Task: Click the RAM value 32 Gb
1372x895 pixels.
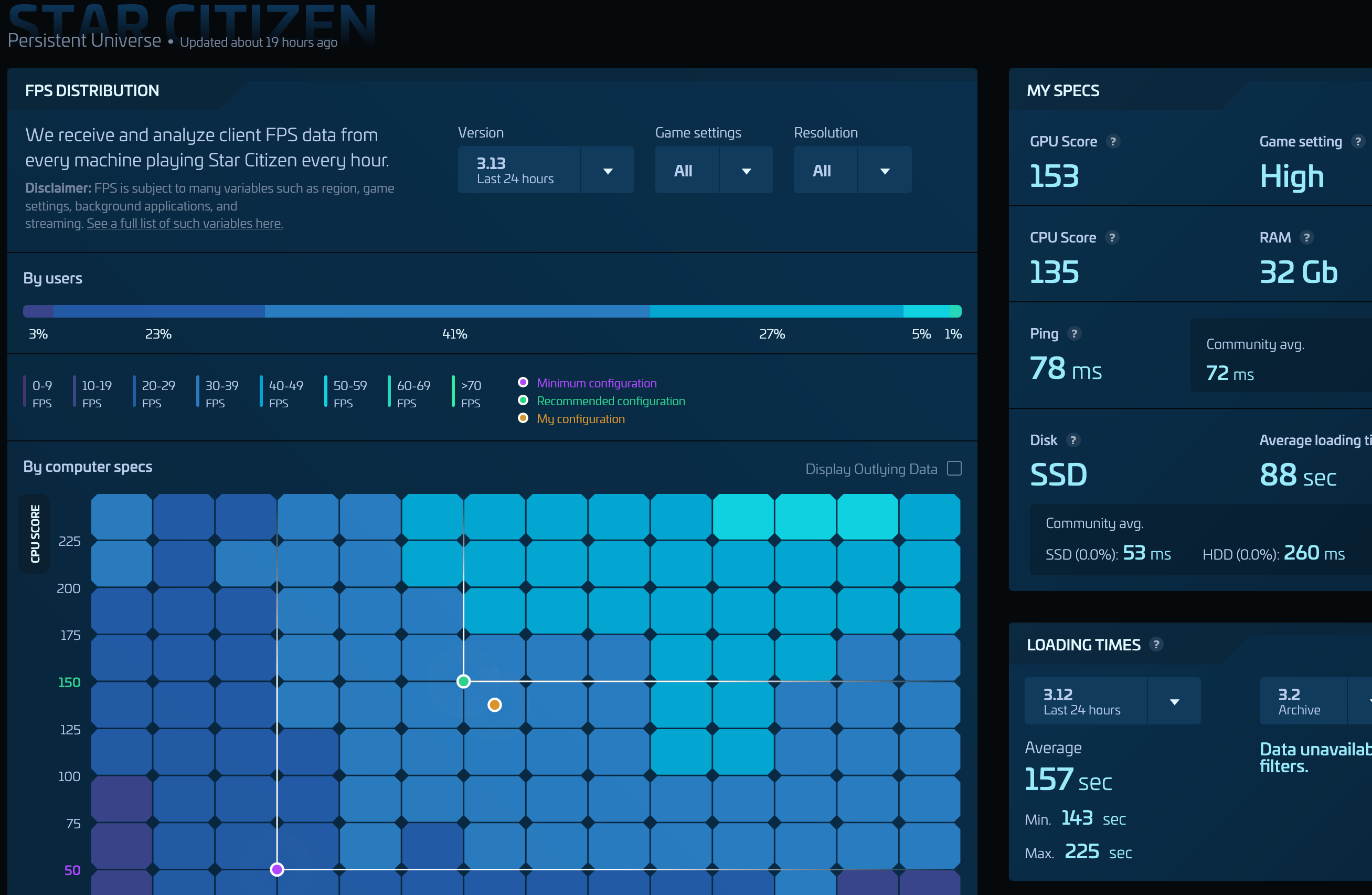Action: click(1298, 271)
